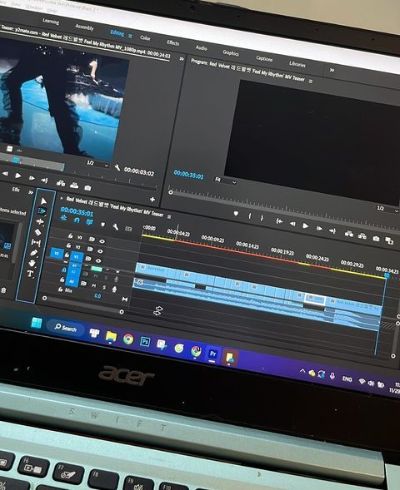Open timeline sequence panel menu

tap(169, 217)
